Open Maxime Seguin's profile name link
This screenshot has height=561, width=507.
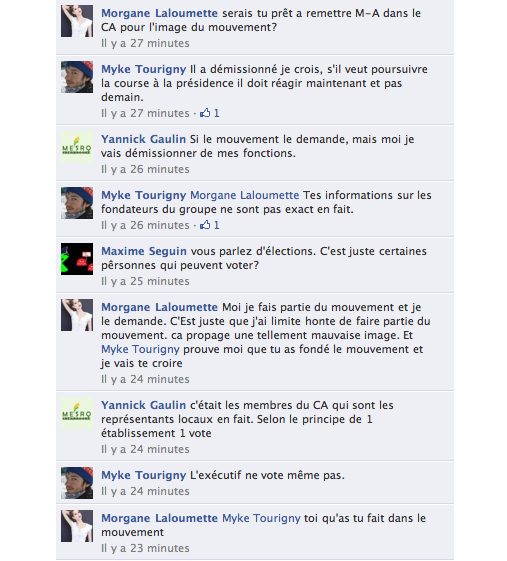[x=144, y=251]
